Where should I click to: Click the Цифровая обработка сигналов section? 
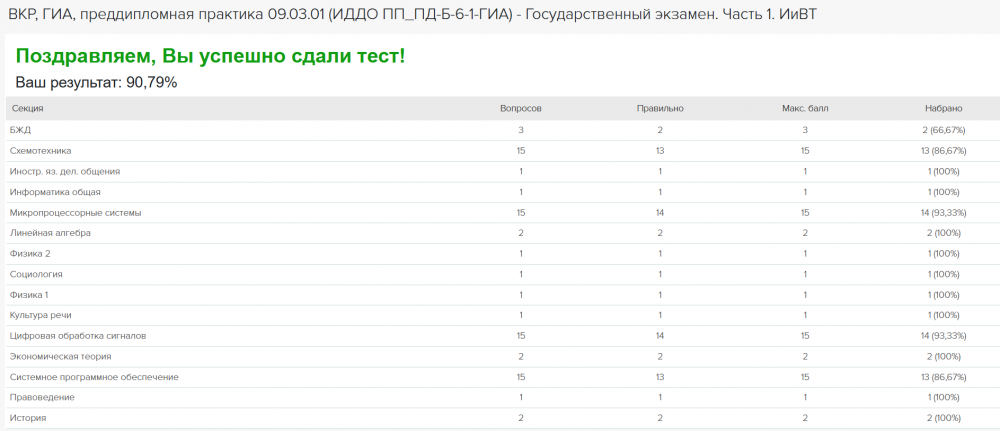[77, 336]
